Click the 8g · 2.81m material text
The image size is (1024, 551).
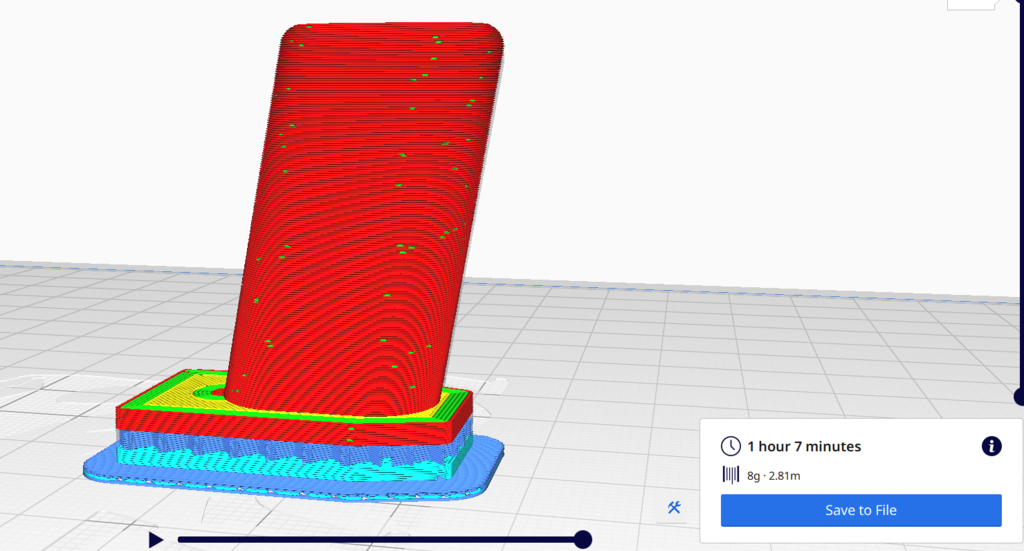click(x=774, y=476)
